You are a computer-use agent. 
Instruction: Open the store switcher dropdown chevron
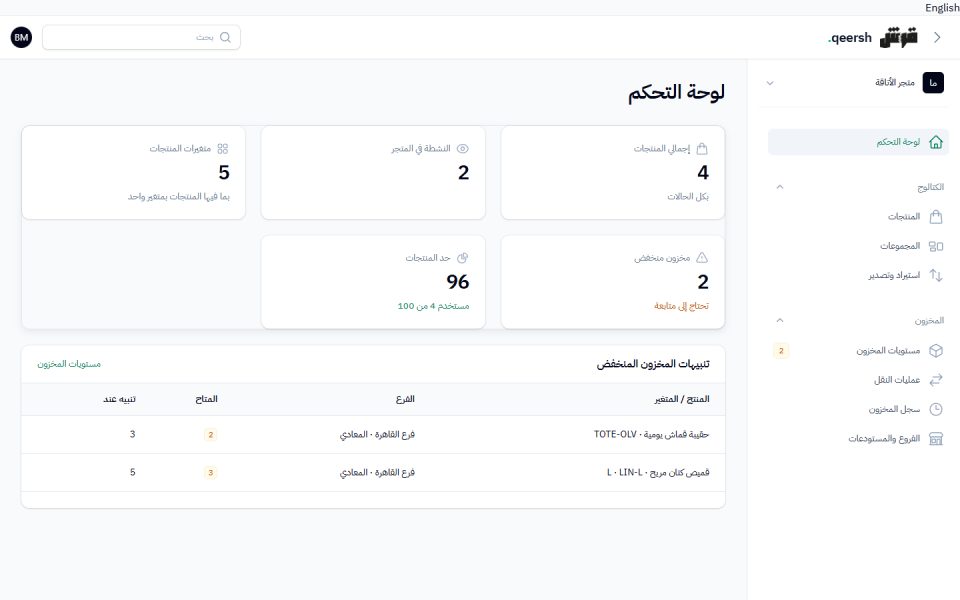click(x=770, y=83)
